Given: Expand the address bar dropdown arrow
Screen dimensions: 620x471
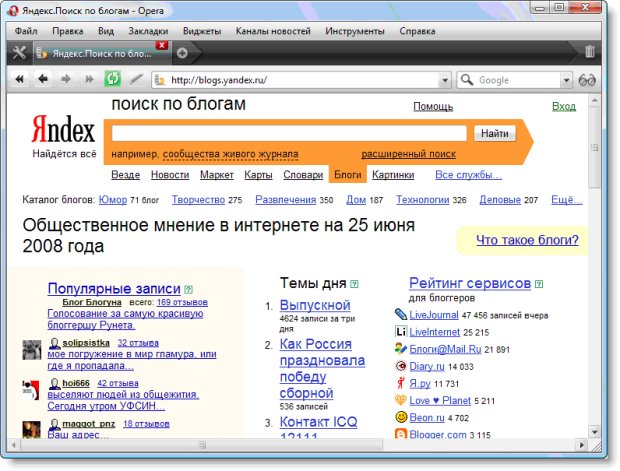Looking at the screenshot, I should (x=445, y=80).
